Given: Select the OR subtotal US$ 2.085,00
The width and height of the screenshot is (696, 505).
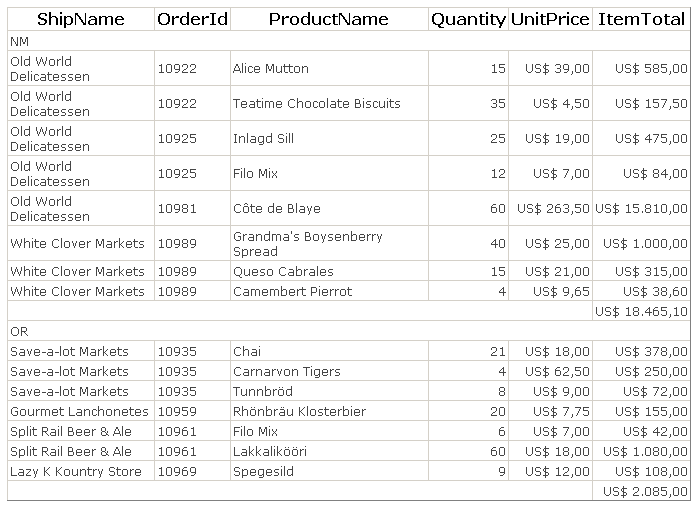Looking at the screenshot, I should pyautogui.click(x=641, y=491).
